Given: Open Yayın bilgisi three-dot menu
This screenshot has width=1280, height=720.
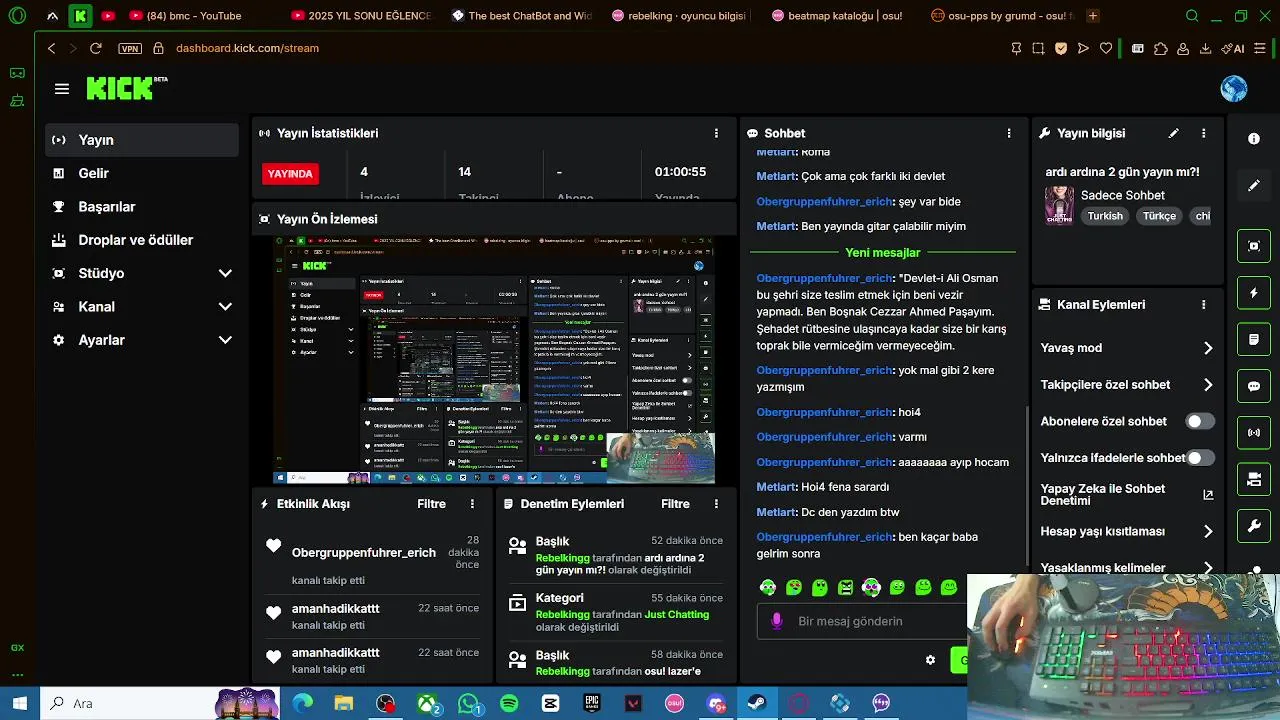Looking at the screenshot, I should (x=1204, y=133).
